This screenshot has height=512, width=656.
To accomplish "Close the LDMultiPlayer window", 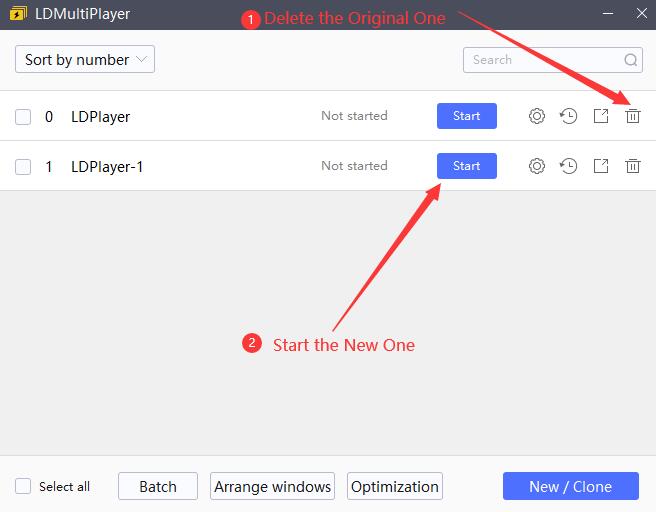I will (x=642, y=13).
